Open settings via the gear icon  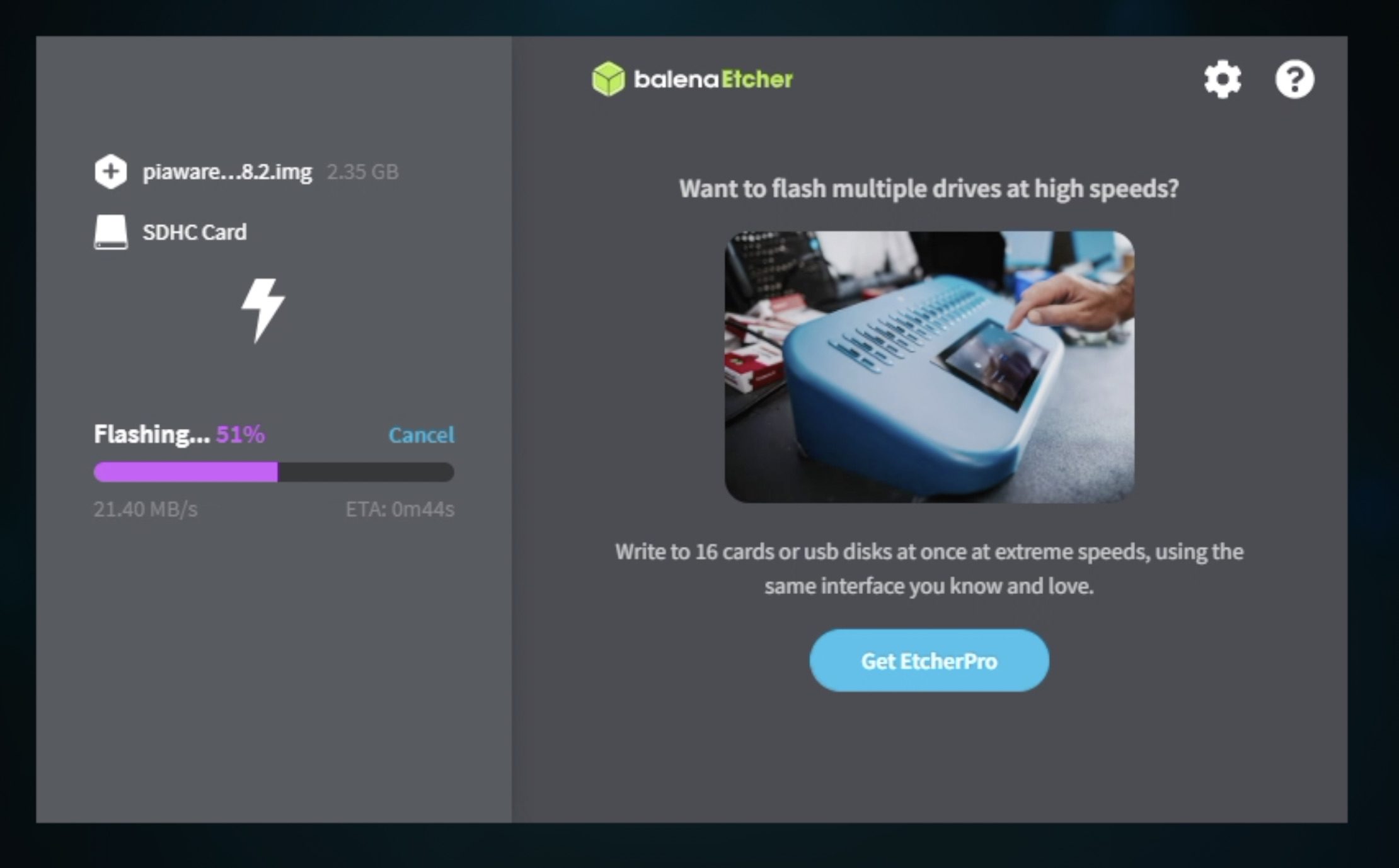[x=1223, y=79]
